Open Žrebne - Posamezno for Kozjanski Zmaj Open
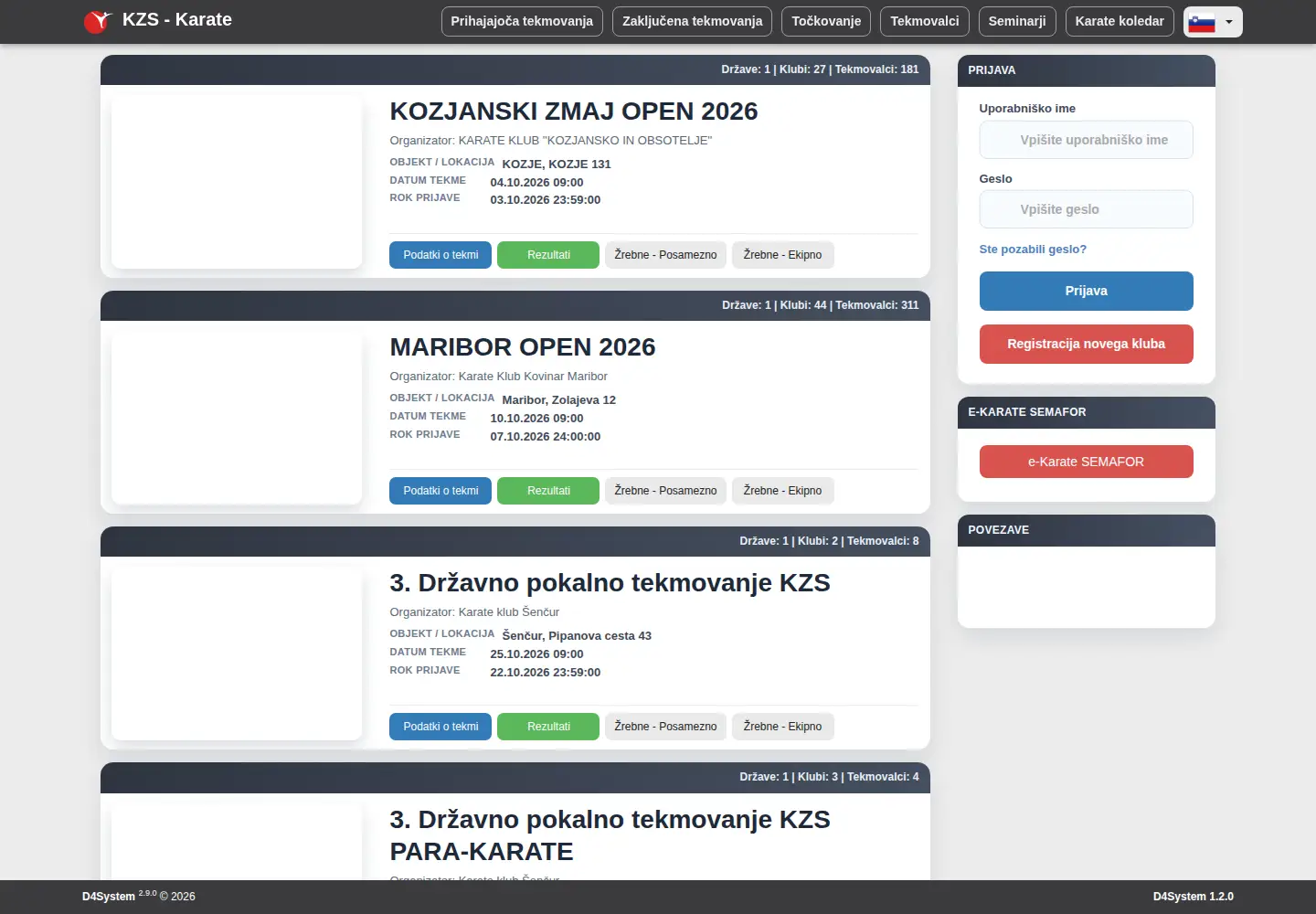The width and height of the screenshot is (1316, 914). point(665,255)
